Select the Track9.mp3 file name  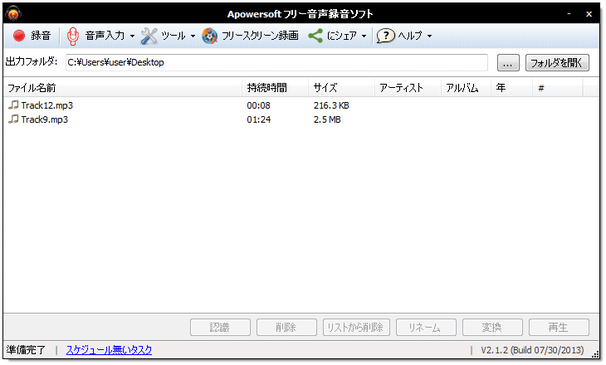tap(44, 119)
